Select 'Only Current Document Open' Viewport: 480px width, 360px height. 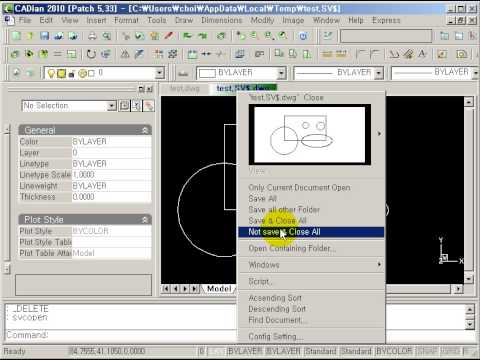[x=311, y=188]
